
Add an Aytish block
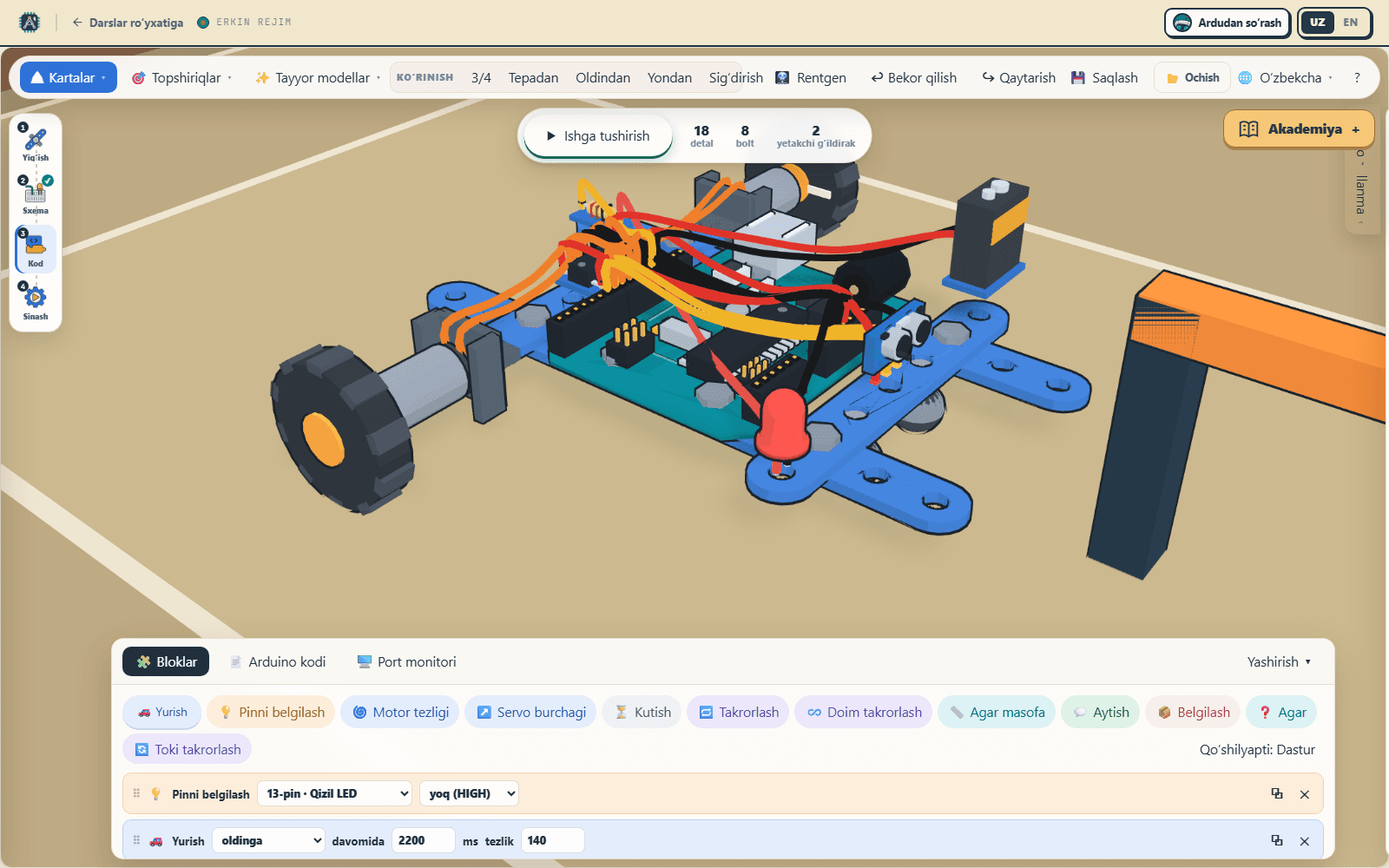click(x=1100, y=712)
